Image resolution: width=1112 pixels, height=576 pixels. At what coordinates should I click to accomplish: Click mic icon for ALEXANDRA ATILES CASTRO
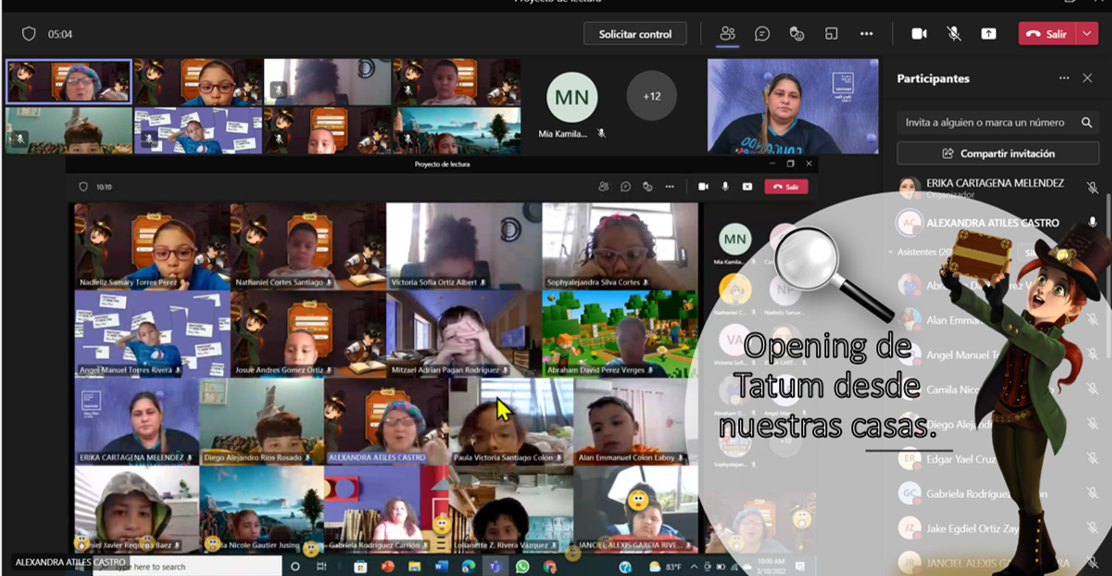point(1092,222)
